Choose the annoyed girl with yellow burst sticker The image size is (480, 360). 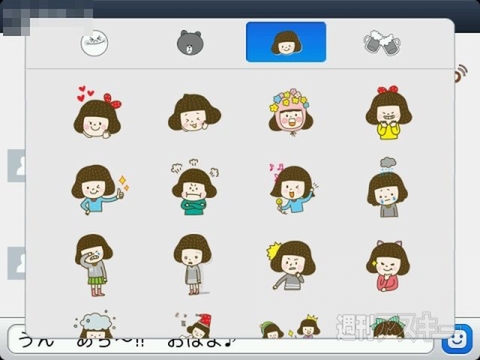[x=291, y=265]
